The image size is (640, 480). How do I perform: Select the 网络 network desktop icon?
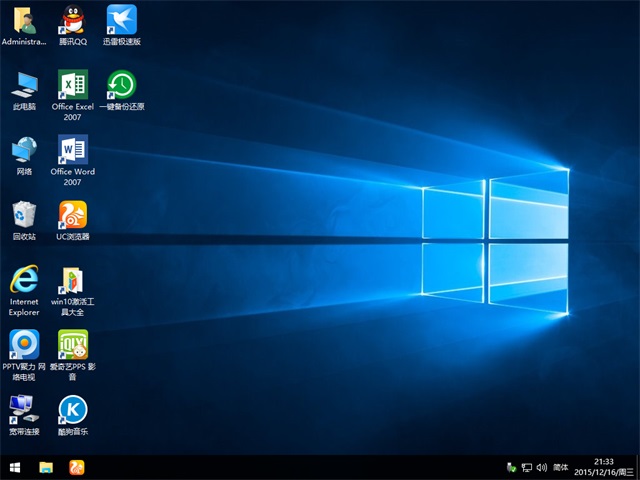tap(24, 150)
